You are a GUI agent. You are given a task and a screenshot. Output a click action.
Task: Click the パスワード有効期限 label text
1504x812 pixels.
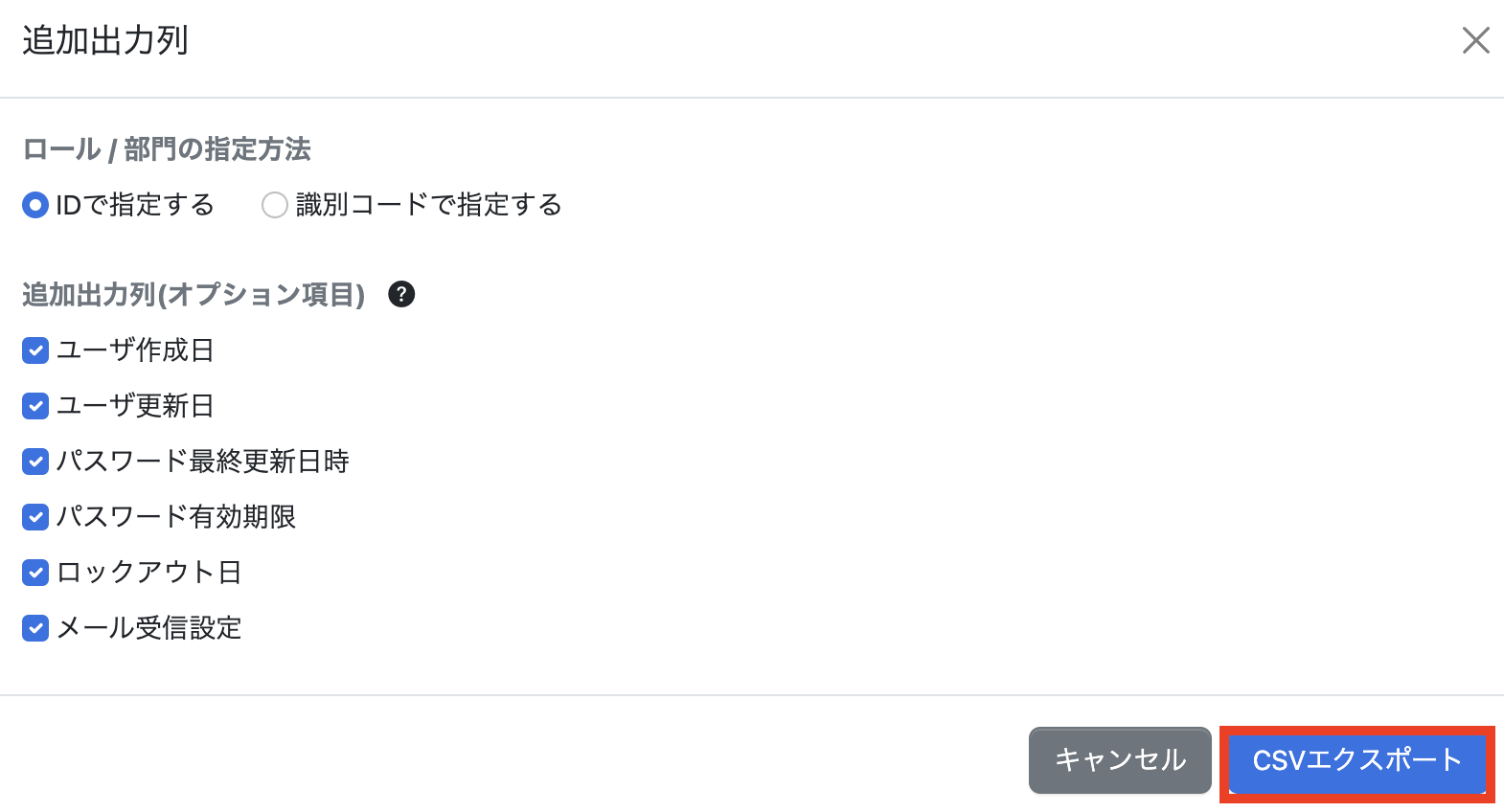[177, 517]
